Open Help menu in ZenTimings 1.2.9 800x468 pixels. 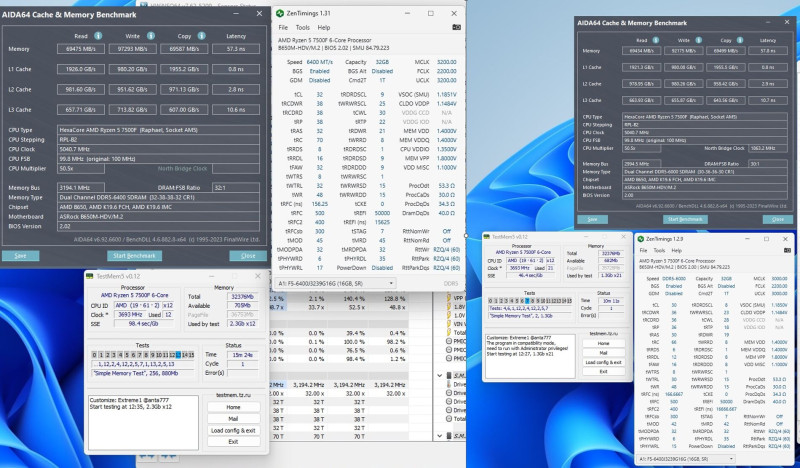pos(676,251)
